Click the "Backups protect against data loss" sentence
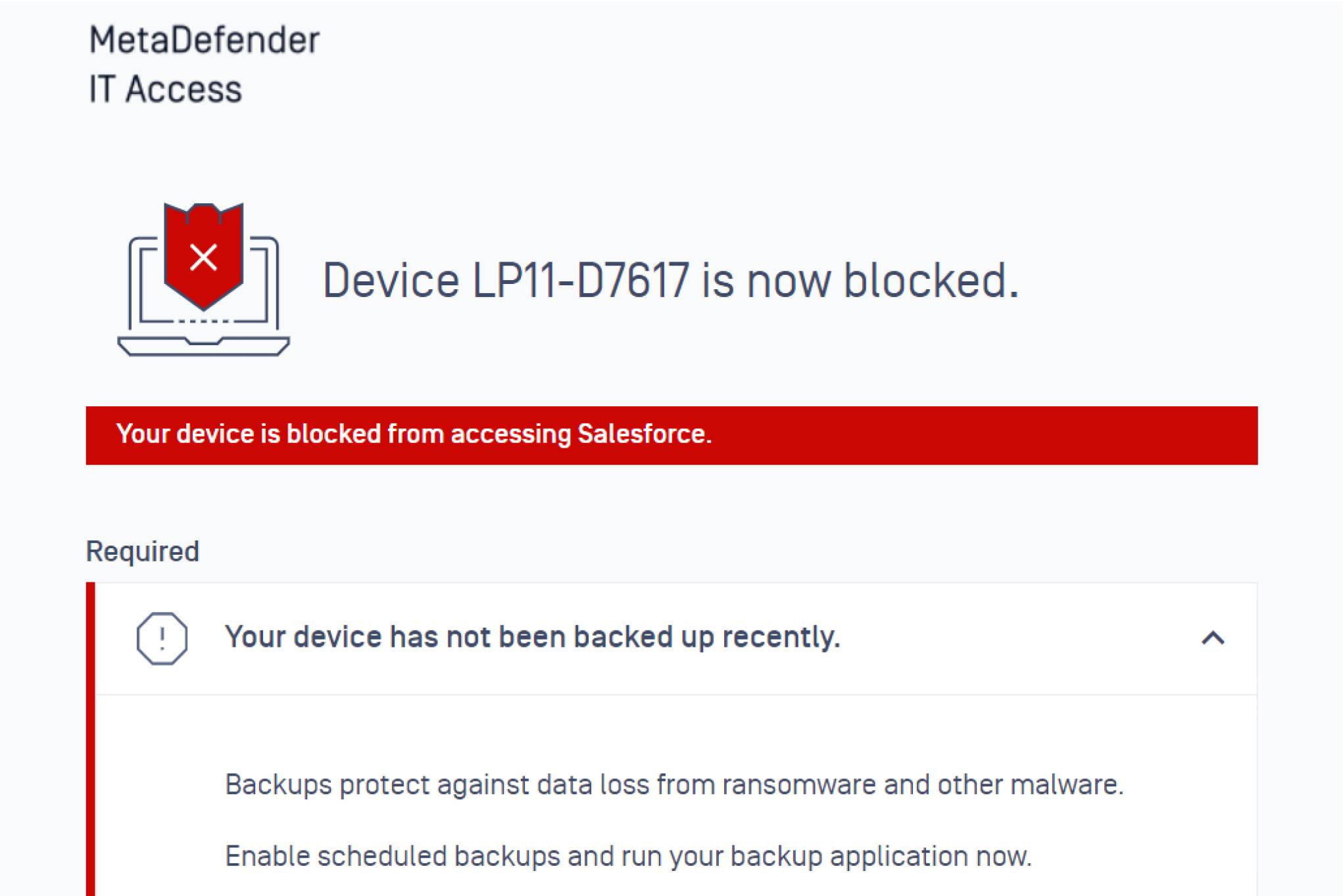The width and height of the screenshot is (1343, 896). pyautogui.click(x=673, y=784)
